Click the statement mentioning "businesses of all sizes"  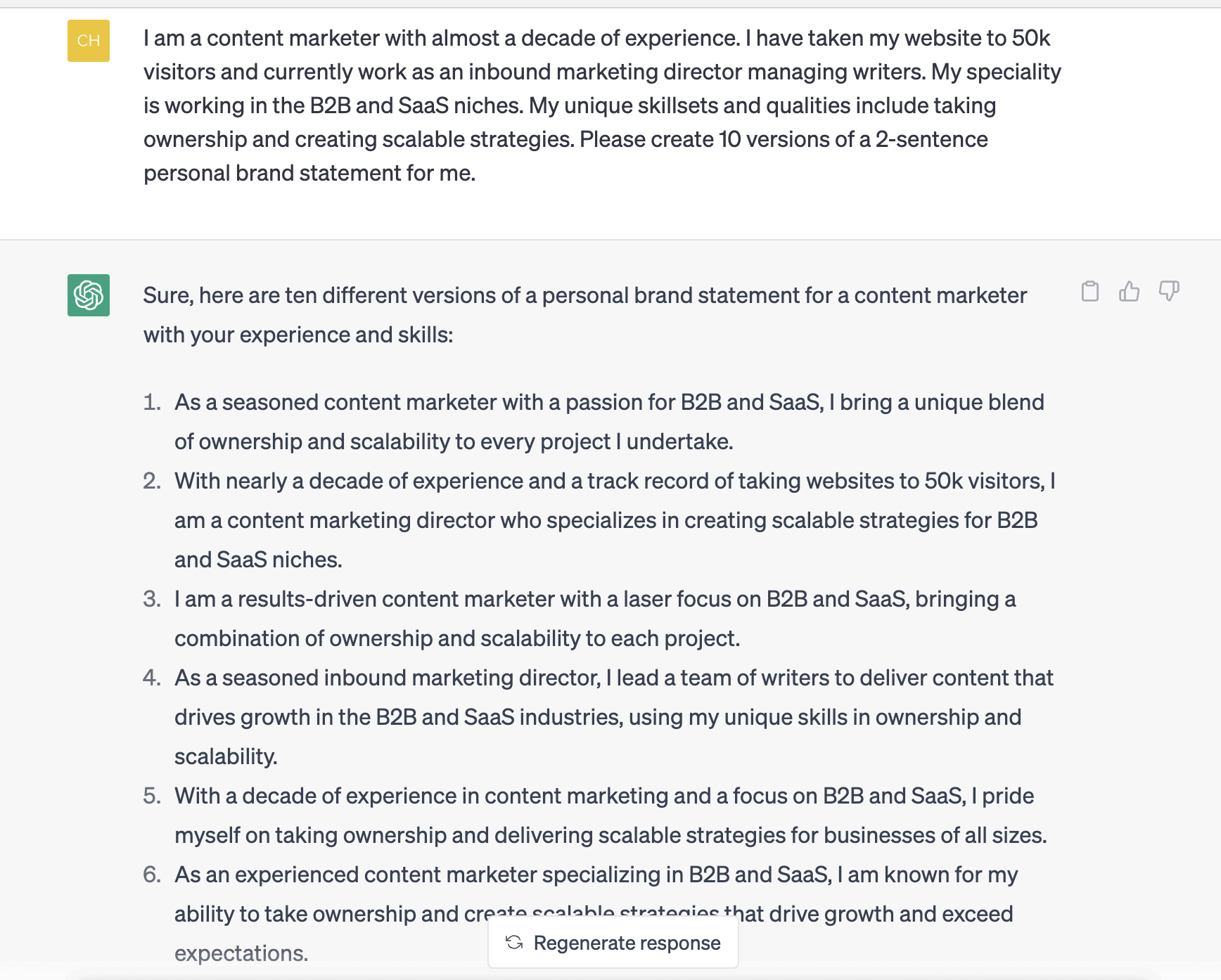click(x=610, y=815)
